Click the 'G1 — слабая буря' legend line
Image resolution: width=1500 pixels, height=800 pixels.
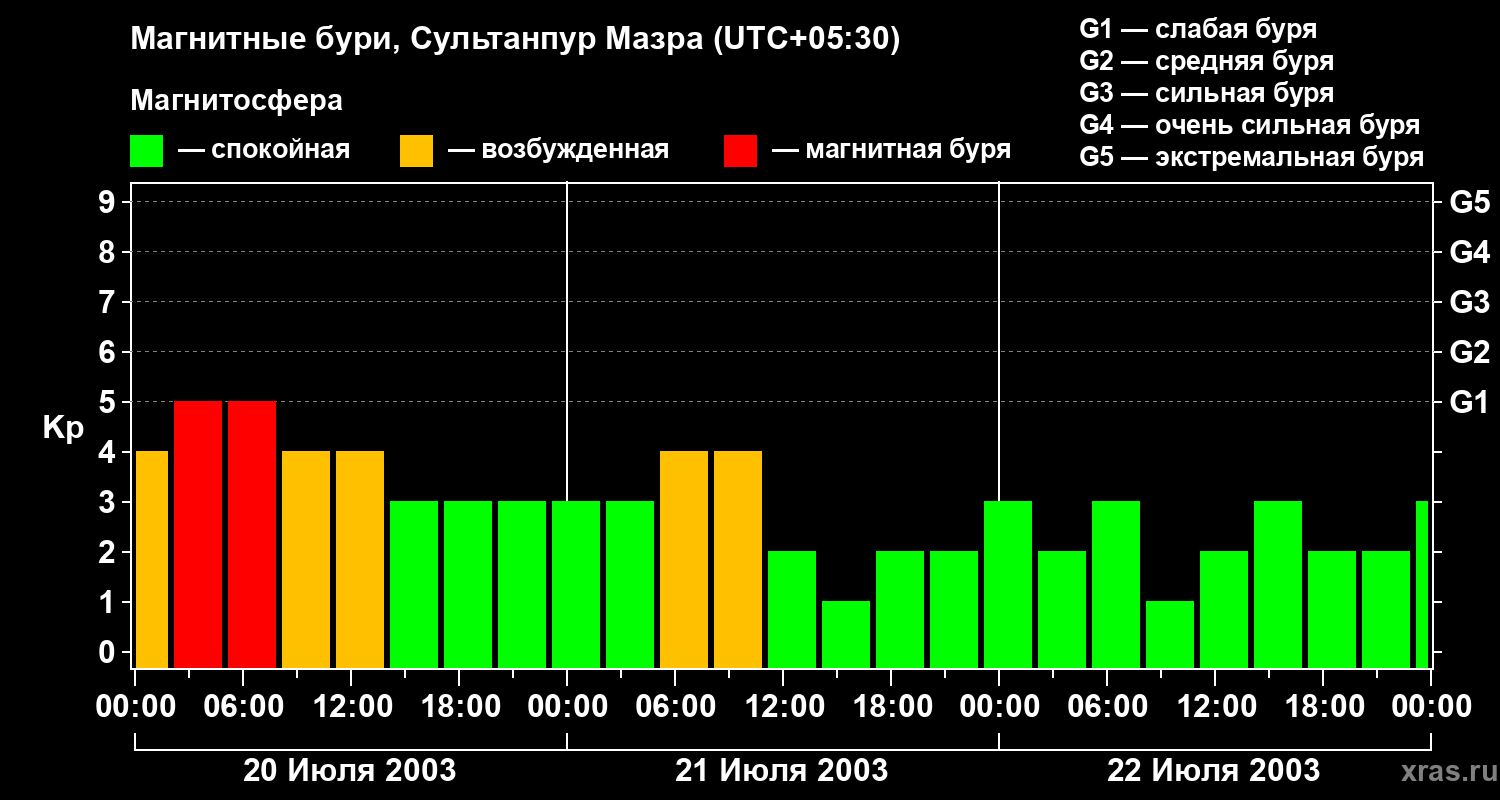pyautogui.click(x=1198, y=29)
